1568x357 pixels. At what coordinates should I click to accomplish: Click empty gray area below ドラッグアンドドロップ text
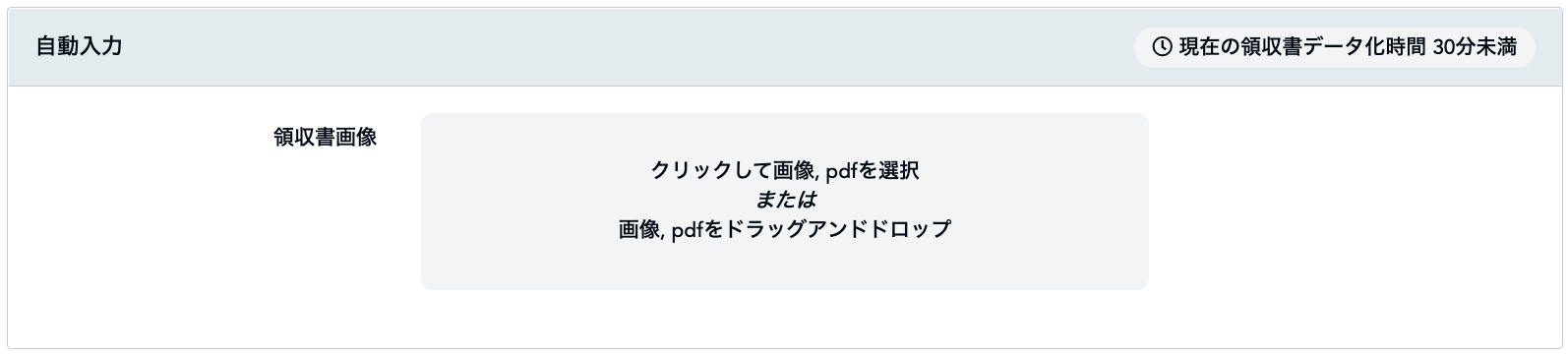(x=784, y=266)
